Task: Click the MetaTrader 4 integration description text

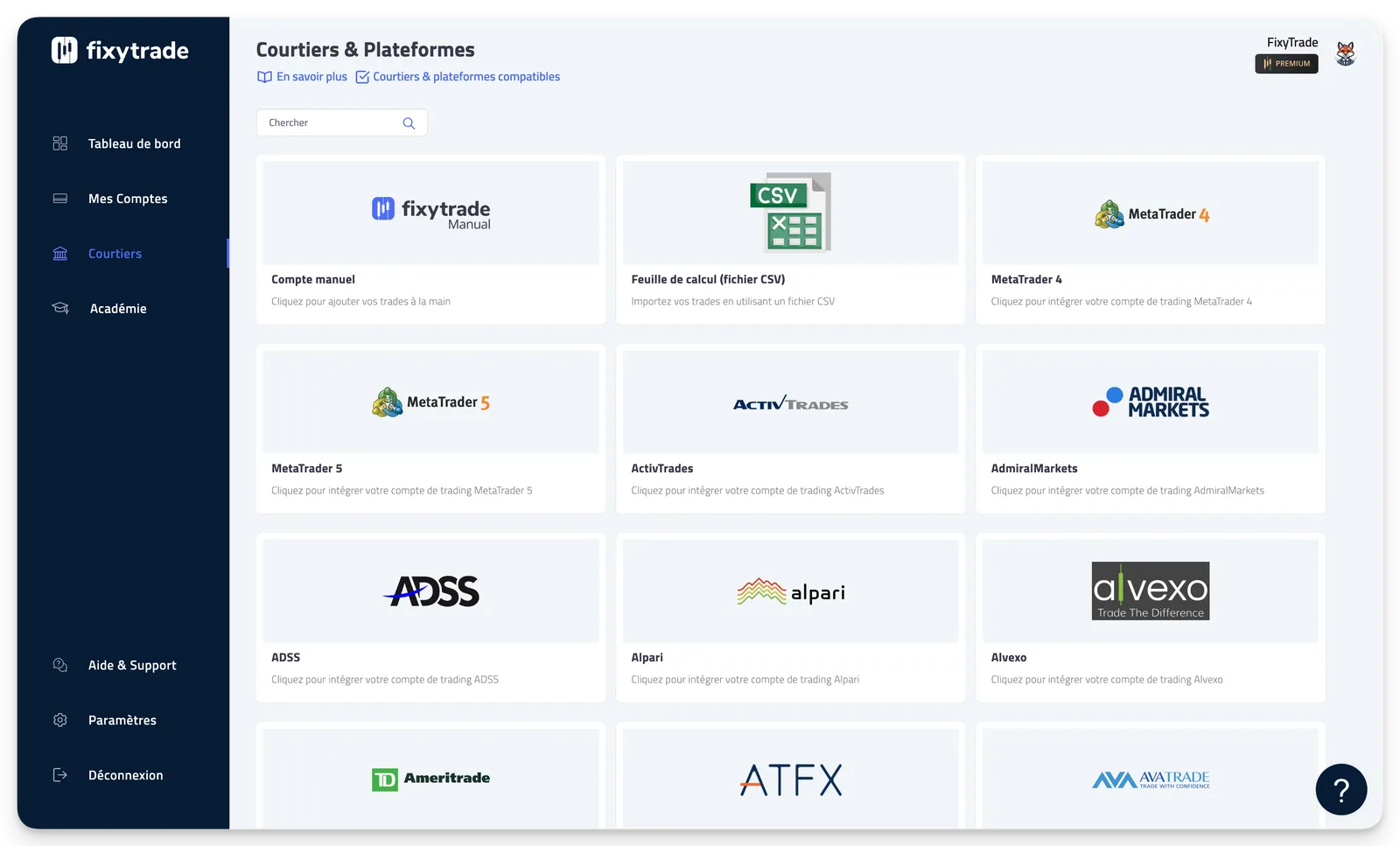Action: click(x=1122, y=302)
